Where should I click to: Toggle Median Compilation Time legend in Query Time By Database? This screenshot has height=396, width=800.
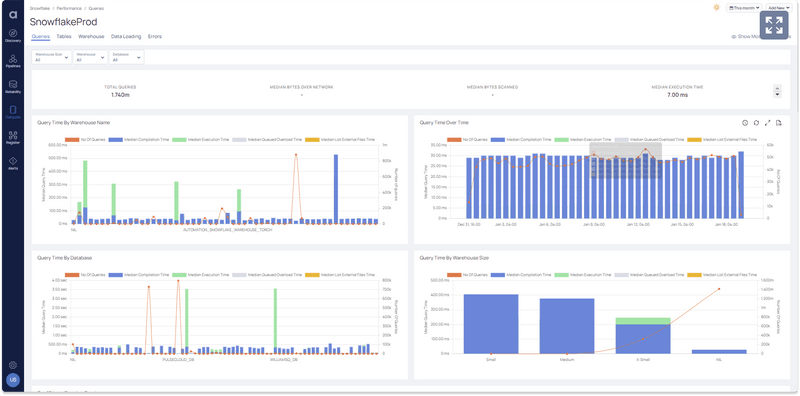[x=138, y=275]
